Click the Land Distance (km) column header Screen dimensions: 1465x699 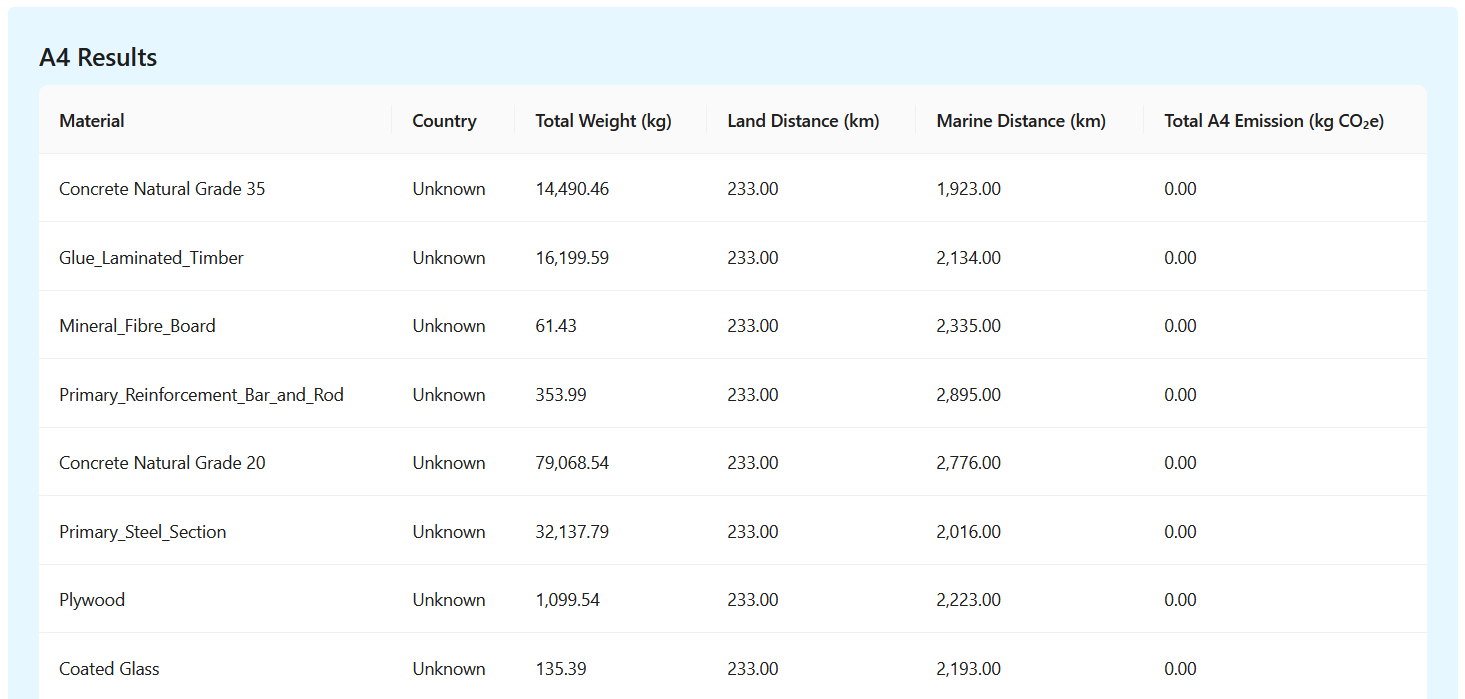pyautogui.click(x=803, y=121)
